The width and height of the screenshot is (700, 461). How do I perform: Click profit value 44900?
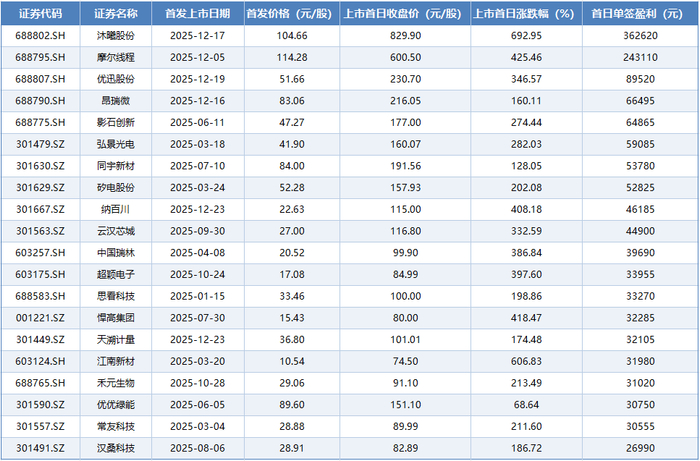640,232
